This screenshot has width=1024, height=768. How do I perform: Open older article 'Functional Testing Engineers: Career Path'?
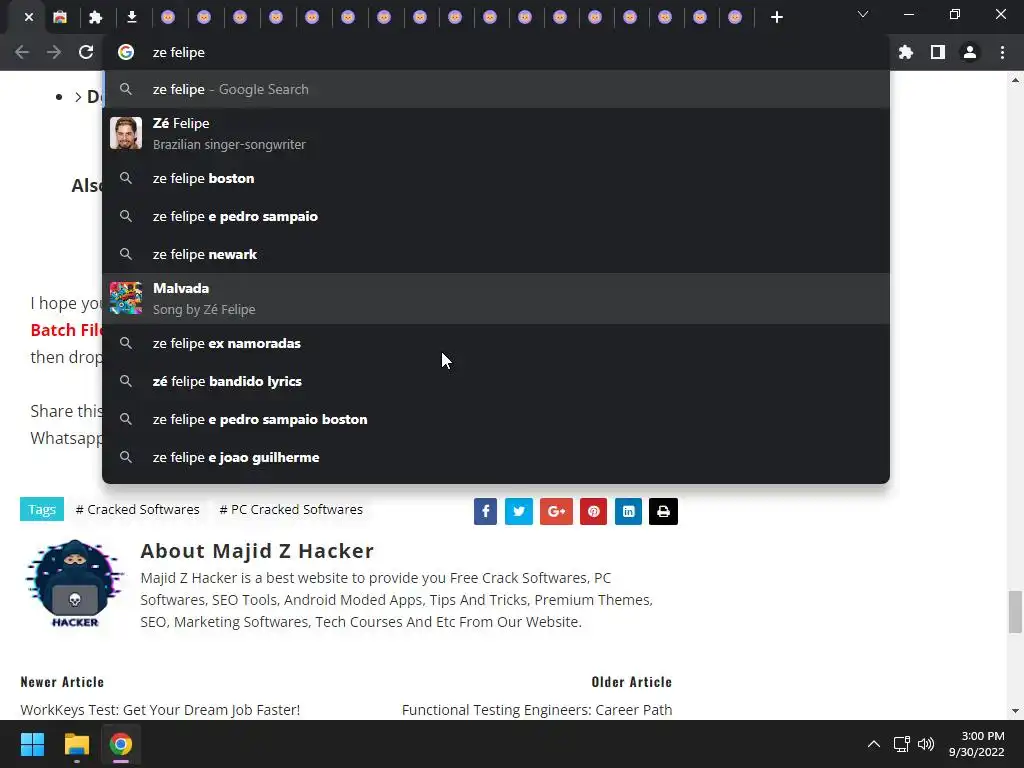click(537, 710)
